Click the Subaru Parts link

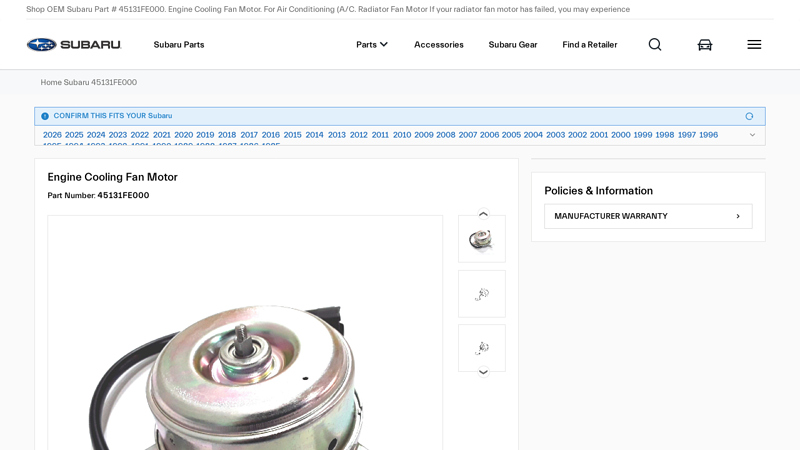(x=179, y=45)
